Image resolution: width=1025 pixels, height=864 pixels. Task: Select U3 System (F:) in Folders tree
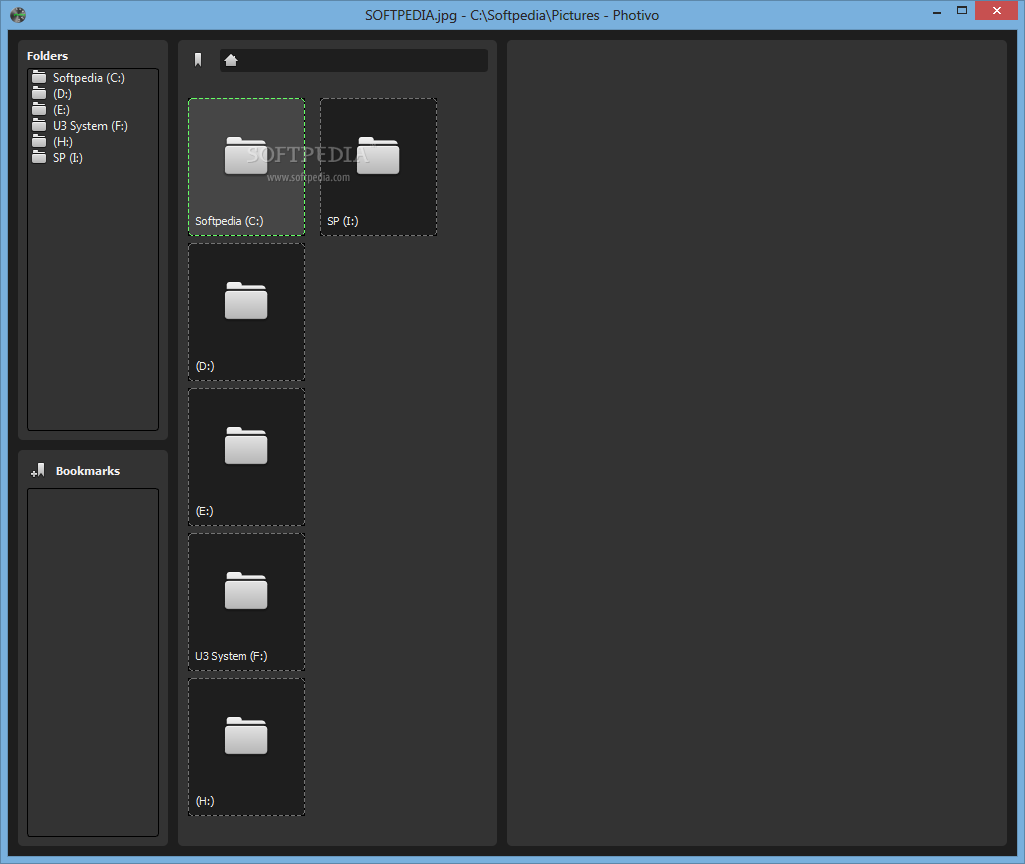90,125
